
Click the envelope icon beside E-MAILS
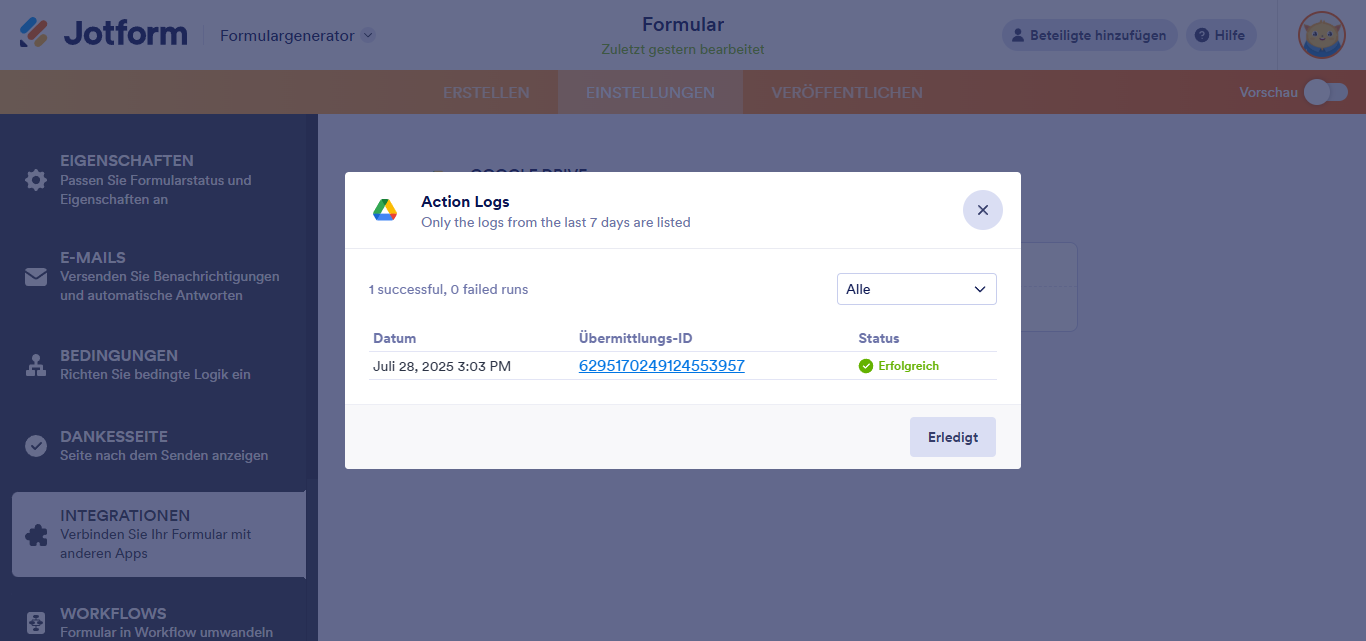(36, 277)
